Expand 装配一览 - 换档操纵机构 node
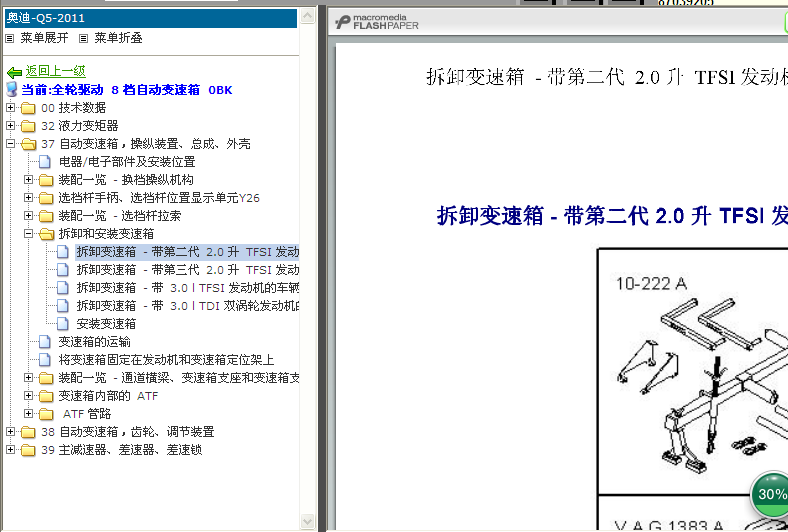 pyautogui.click(x=29, y=179)
